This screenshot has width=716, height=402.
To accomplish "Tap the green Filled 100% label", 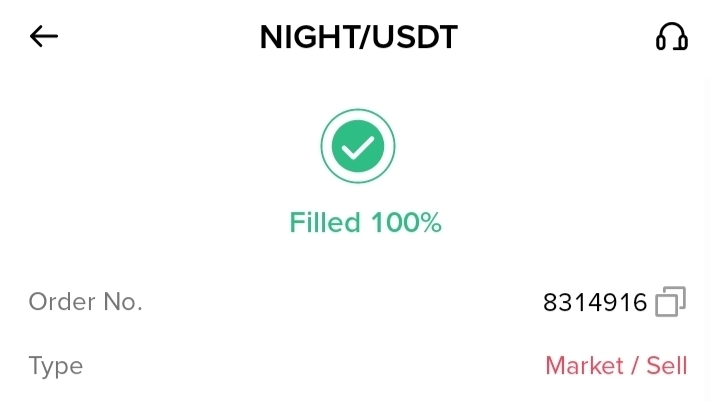I will tap(365, 222).
